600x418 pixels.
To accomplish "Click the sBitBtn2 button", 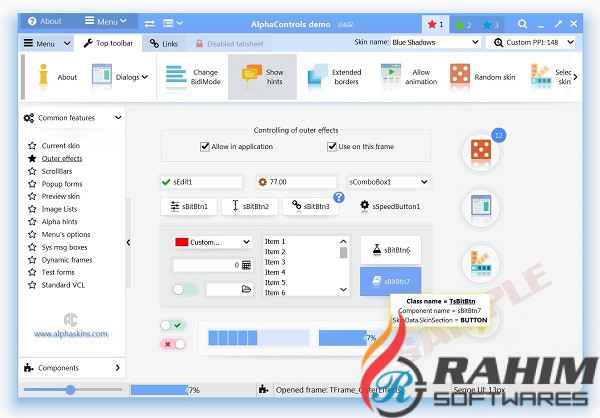I will click(x=250, y=206).
